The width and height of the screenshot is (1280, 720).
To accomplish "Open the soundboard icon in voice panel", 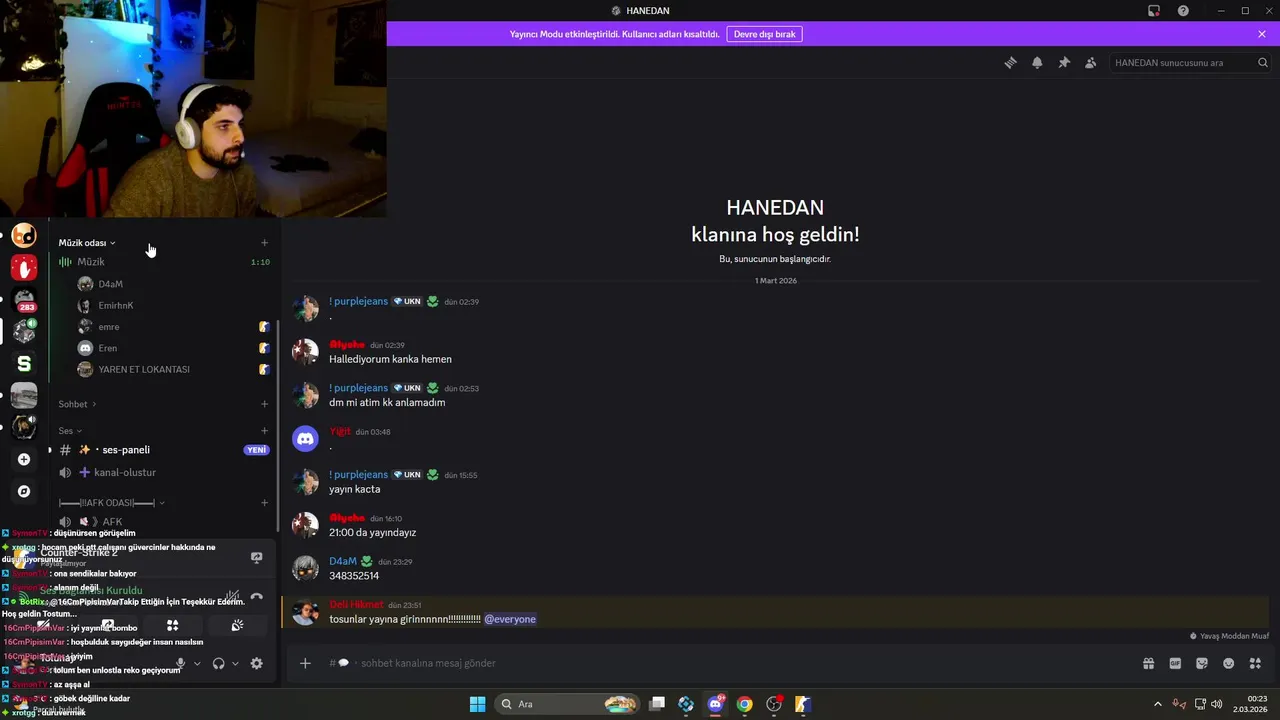I will pos(237,625).
